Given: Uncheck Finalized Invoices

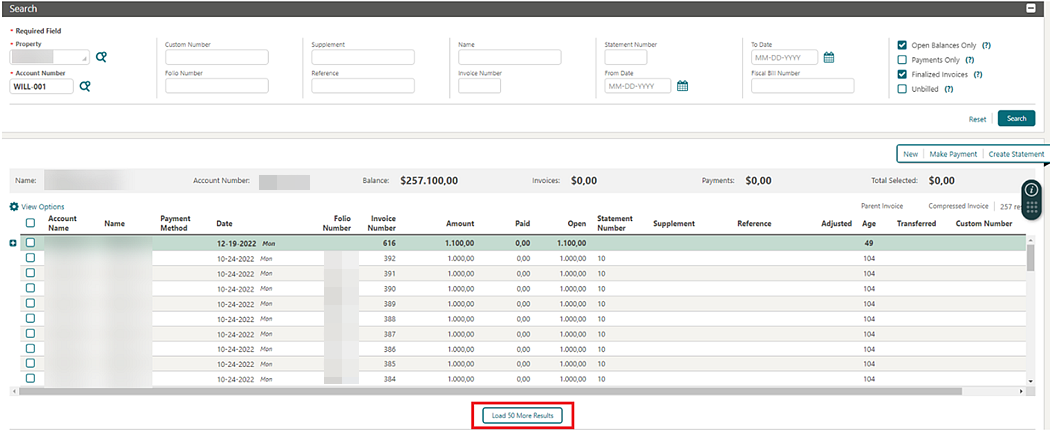Looking at the screenshot, I should pyautogui.click(x=902, y=74).
